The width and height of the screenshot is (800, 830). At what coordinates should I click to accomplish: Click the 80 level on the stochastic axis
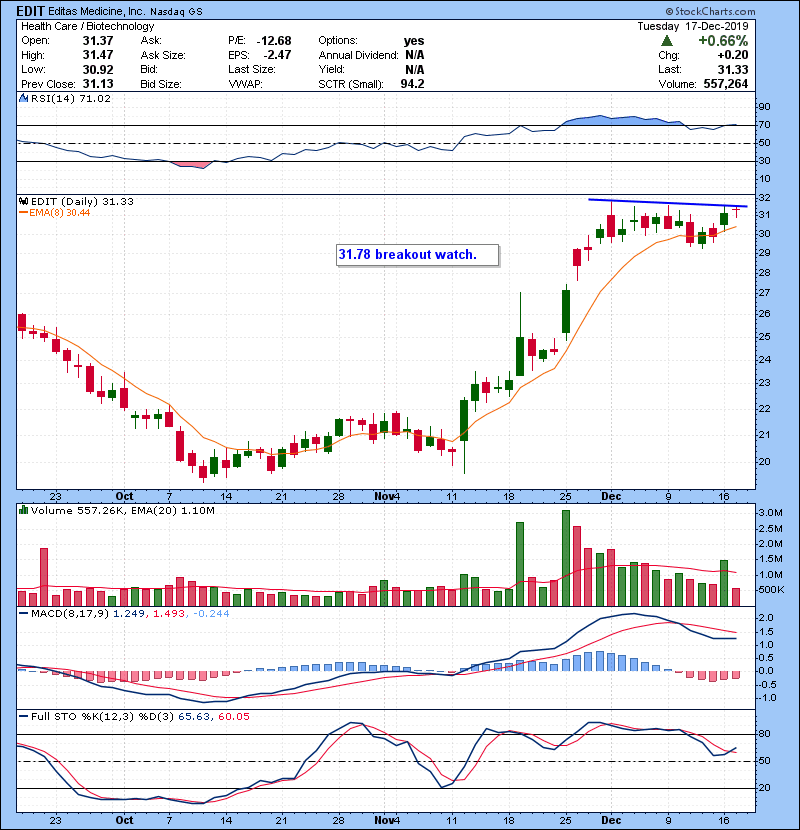pos(764,734)
